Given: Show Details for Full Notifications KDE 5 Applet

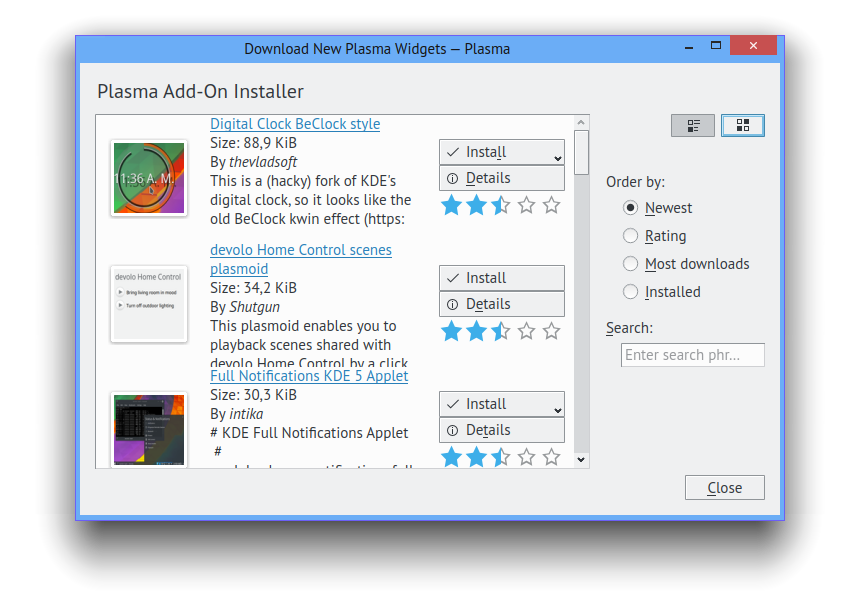Looking at the screenshot, I should [502, 431].
